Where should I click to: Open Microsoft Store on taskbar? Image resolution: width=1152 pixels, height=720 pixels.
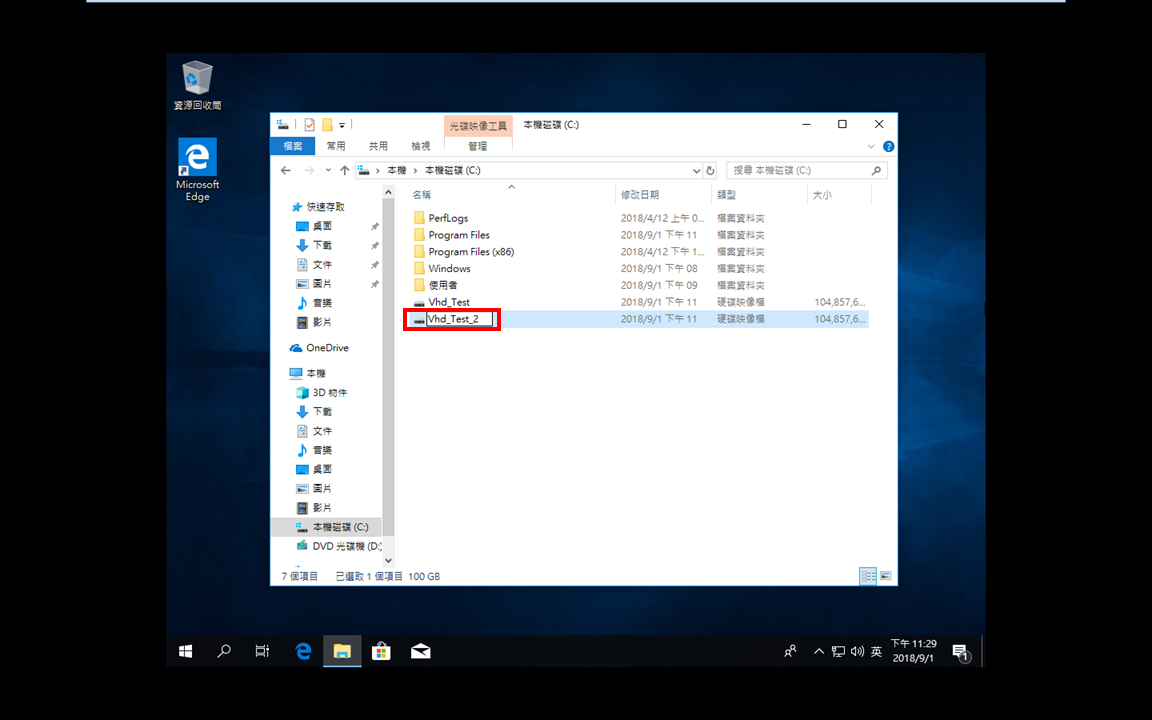pyautogui.click(x=381, y=651)
